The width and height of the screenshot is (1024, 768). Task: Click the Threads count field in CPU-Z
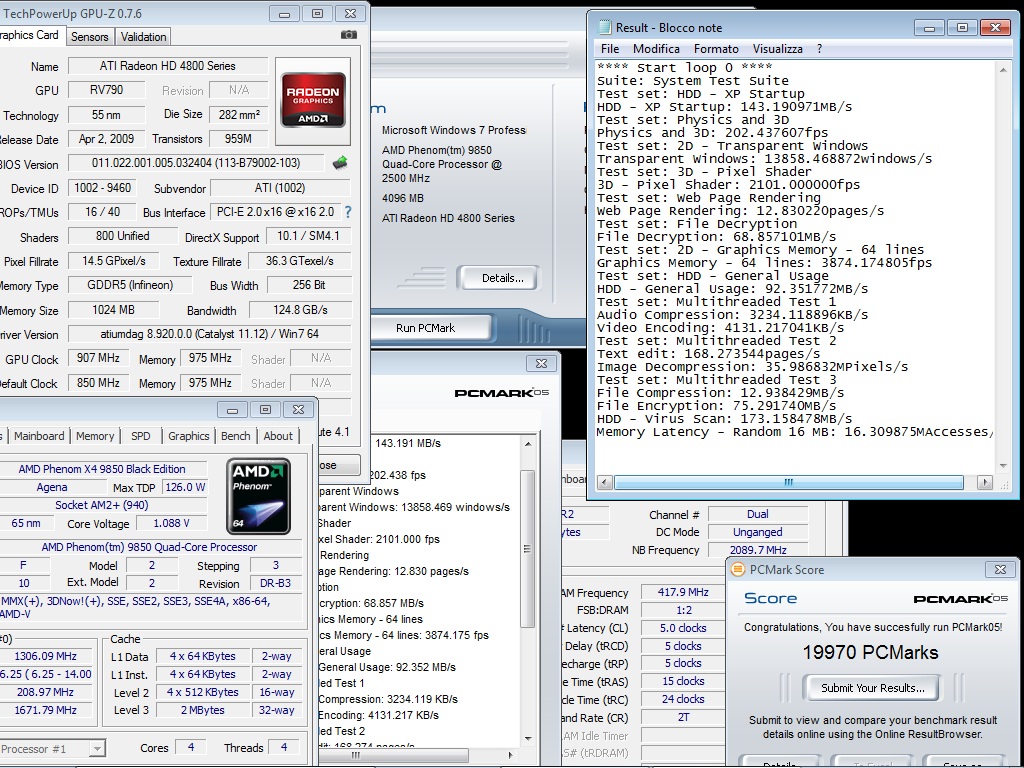(283, 747)
